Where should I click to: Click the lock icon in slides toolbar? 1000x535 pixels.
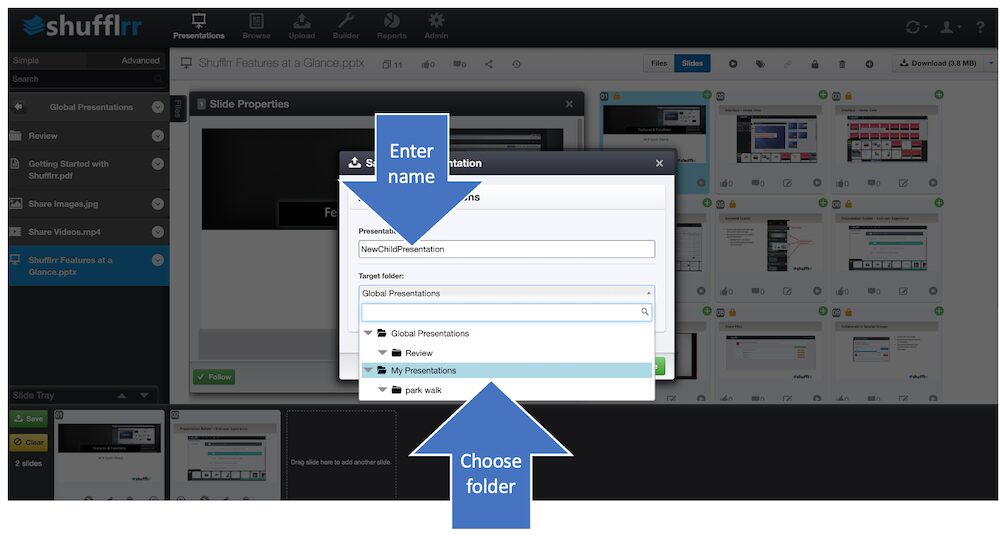point(814,64)
